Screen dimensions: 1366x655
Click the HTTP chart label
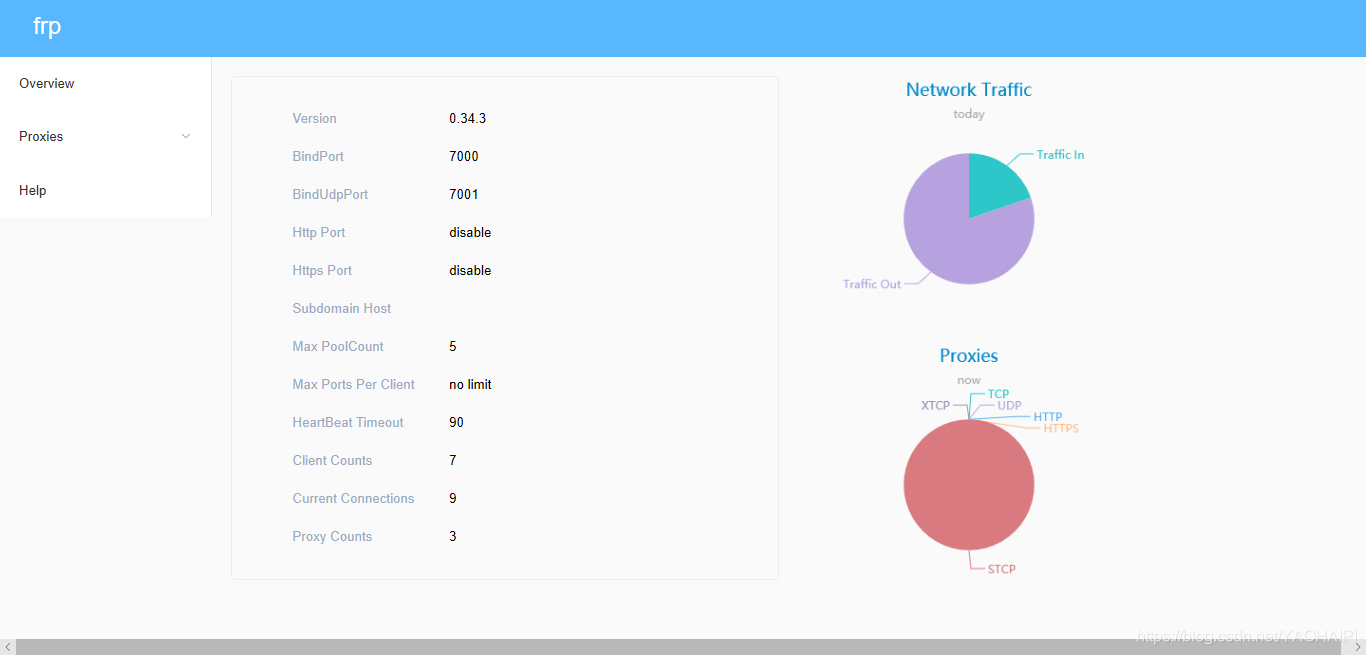point(1048,417)
